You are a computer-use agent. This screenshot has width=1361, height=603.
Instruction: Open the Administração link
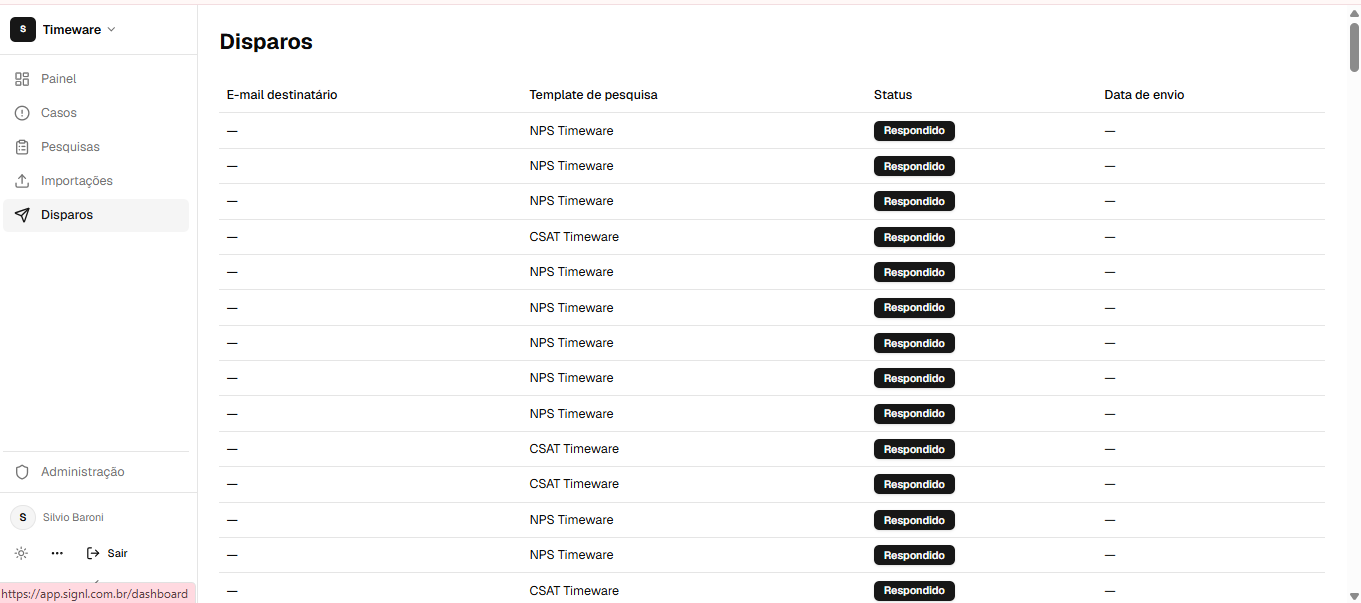click(96, 472)
